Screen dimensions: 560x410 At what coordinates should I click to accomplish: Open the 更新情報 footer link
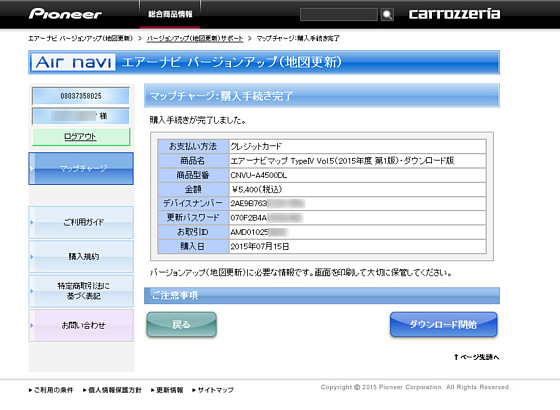pos(167,390)
